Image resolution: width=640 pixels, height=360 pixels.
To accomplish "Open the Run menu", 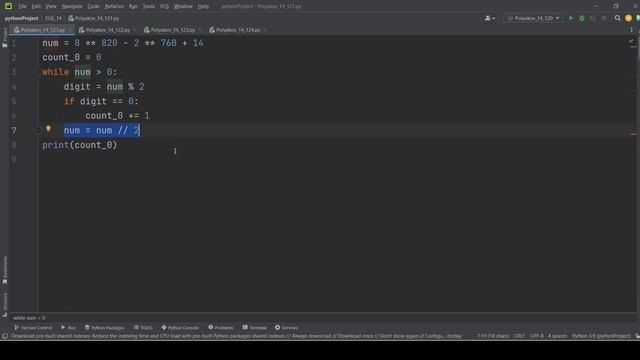I will 133,6.
